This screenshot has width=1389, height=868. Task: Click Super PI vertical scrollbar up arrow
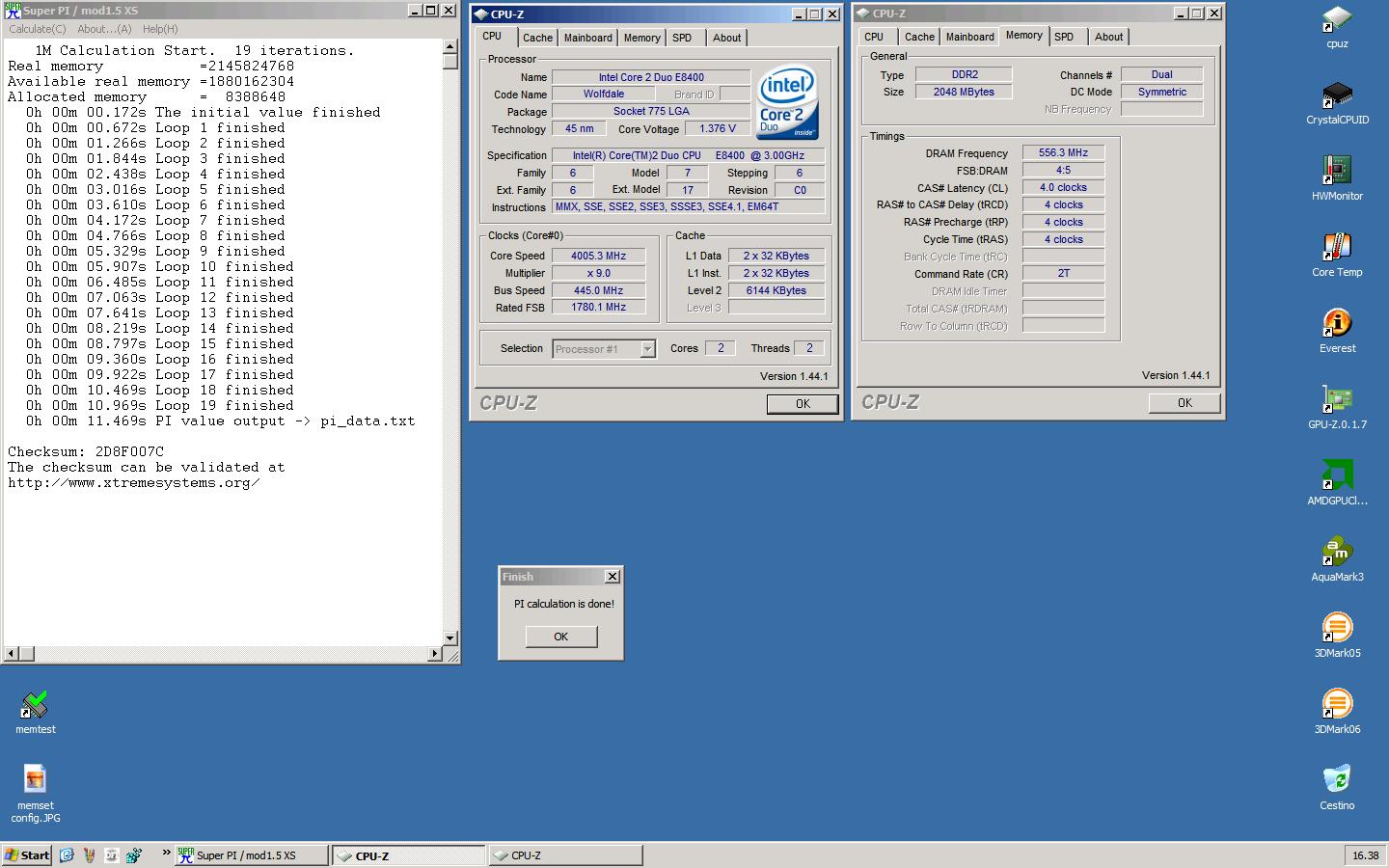tap(449, 46)
